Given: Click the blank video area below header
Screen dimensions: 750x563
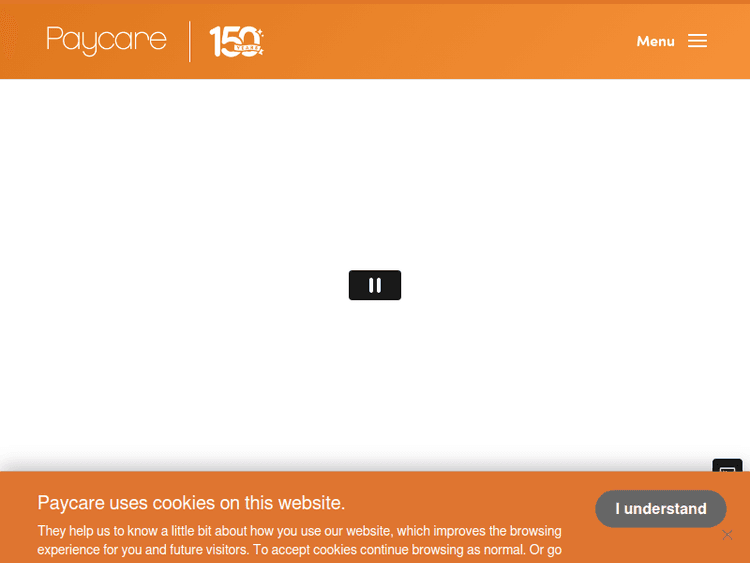Looking at the screenshot, I should [x=375, y=191].
